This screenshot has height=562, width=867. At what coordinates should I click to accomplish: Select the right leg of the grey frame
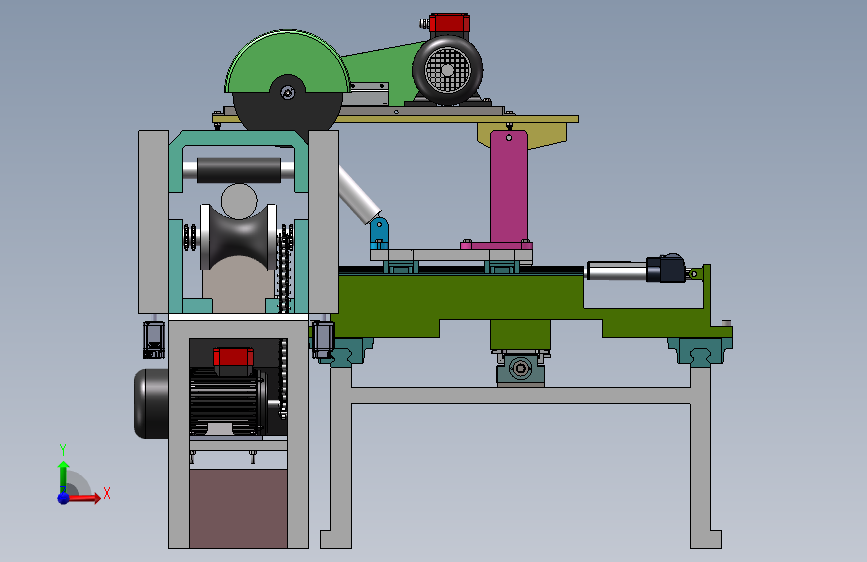[702, 456]
